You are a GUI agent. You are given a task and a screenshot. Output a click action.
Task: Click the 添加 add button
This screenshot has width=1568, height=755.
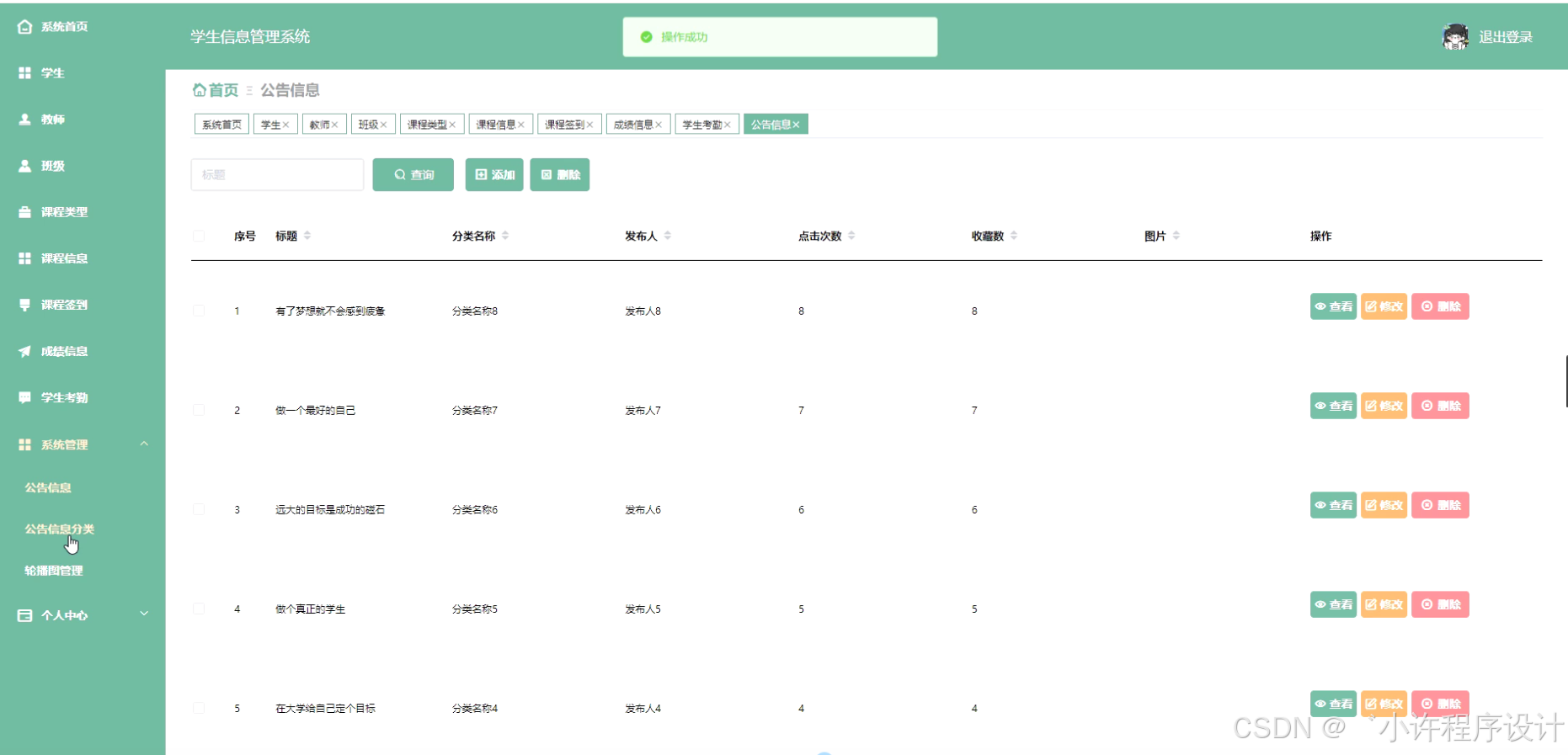tap(494, 174)
